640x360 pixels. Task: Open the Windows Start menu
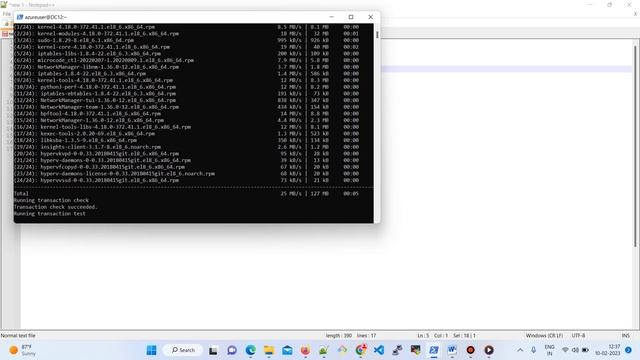(151, 350)
